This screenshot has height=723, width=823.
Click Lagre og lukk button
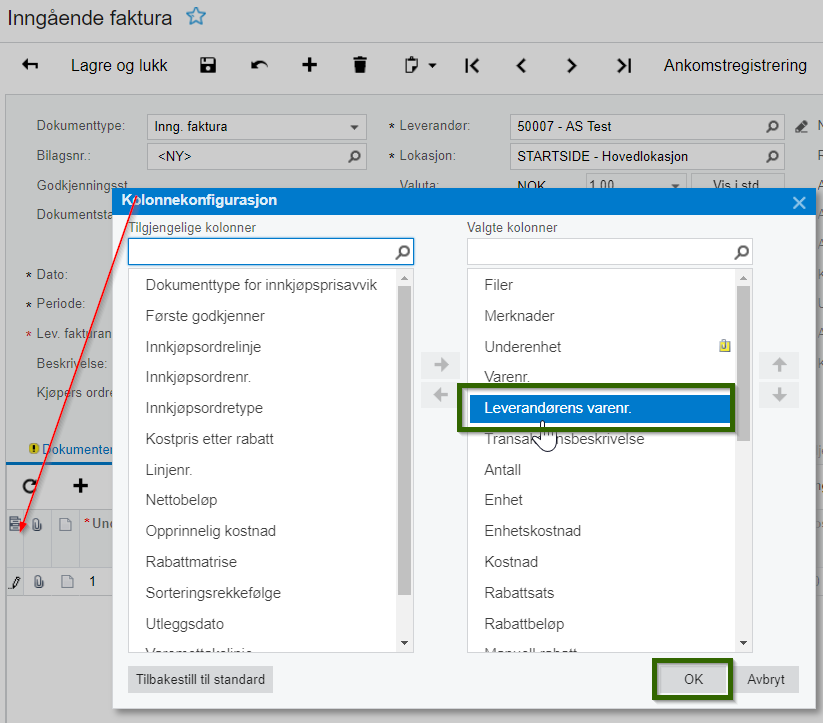119,66
